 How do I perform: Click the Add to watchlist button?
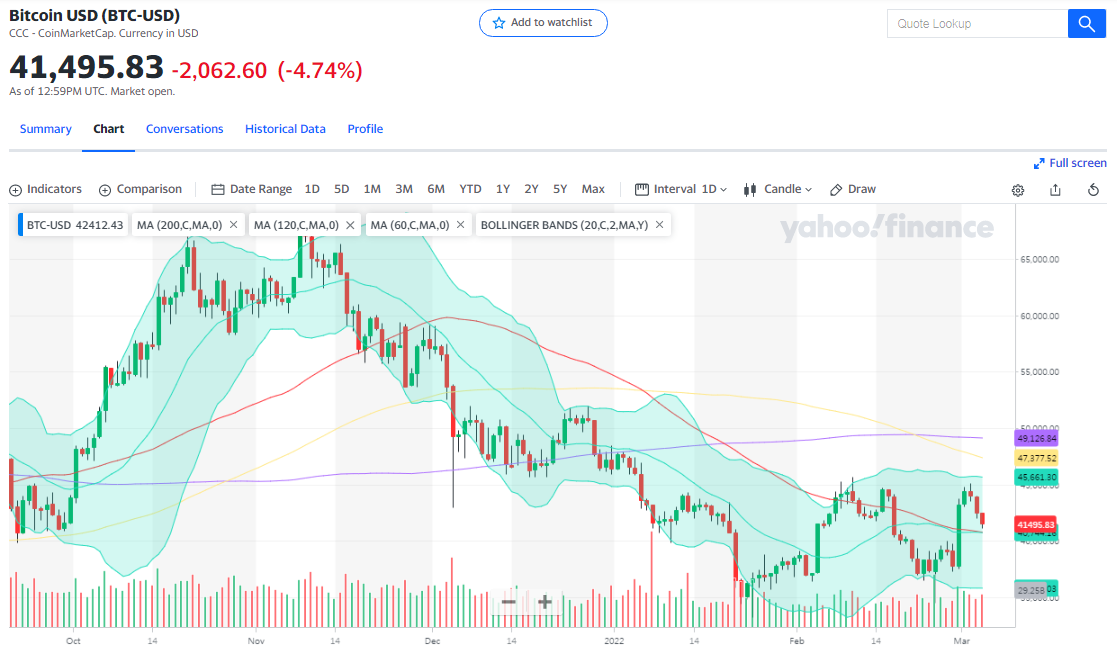[x=544, y=23]
